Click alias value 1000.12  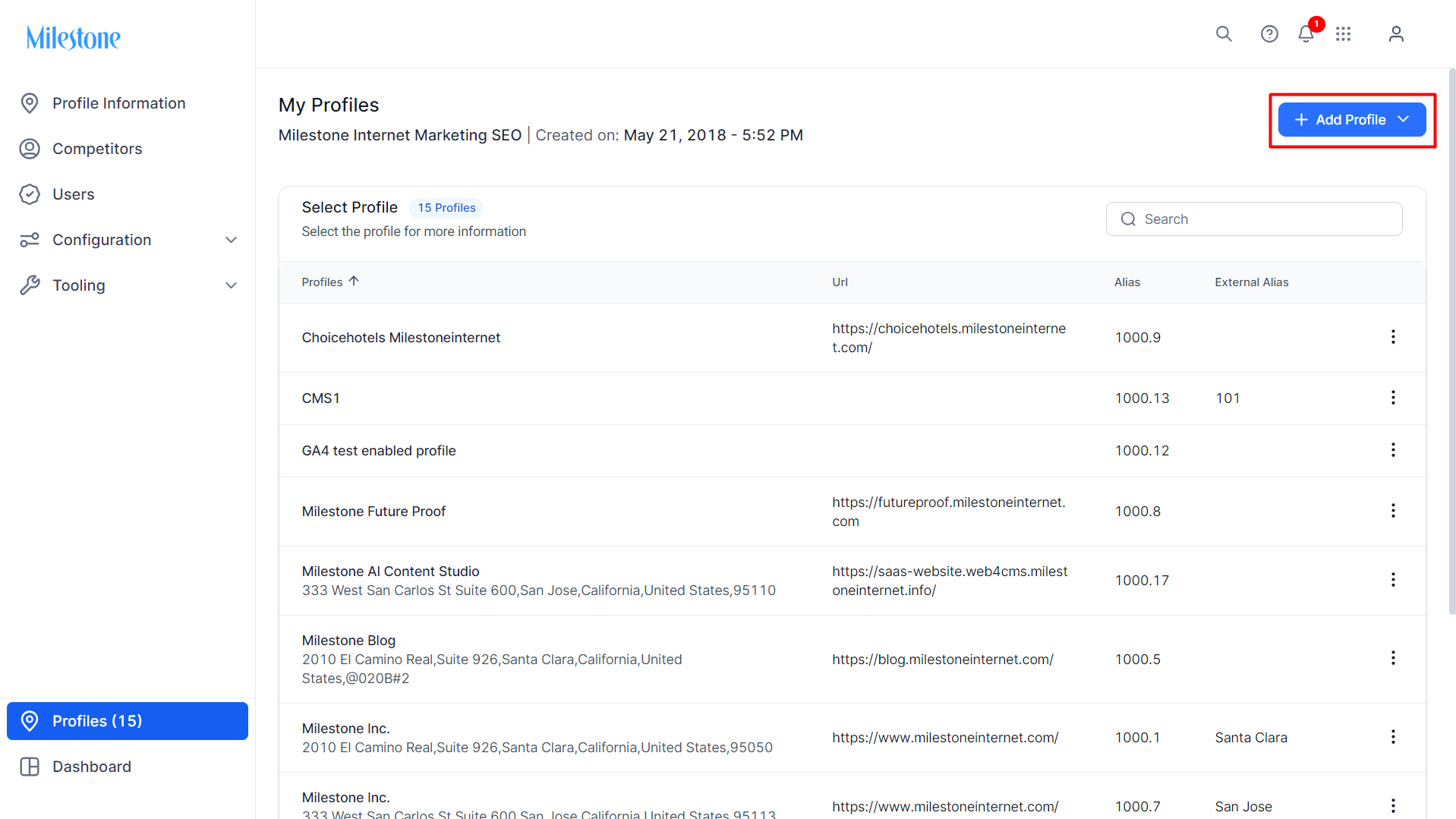(x=1142, y=451)
